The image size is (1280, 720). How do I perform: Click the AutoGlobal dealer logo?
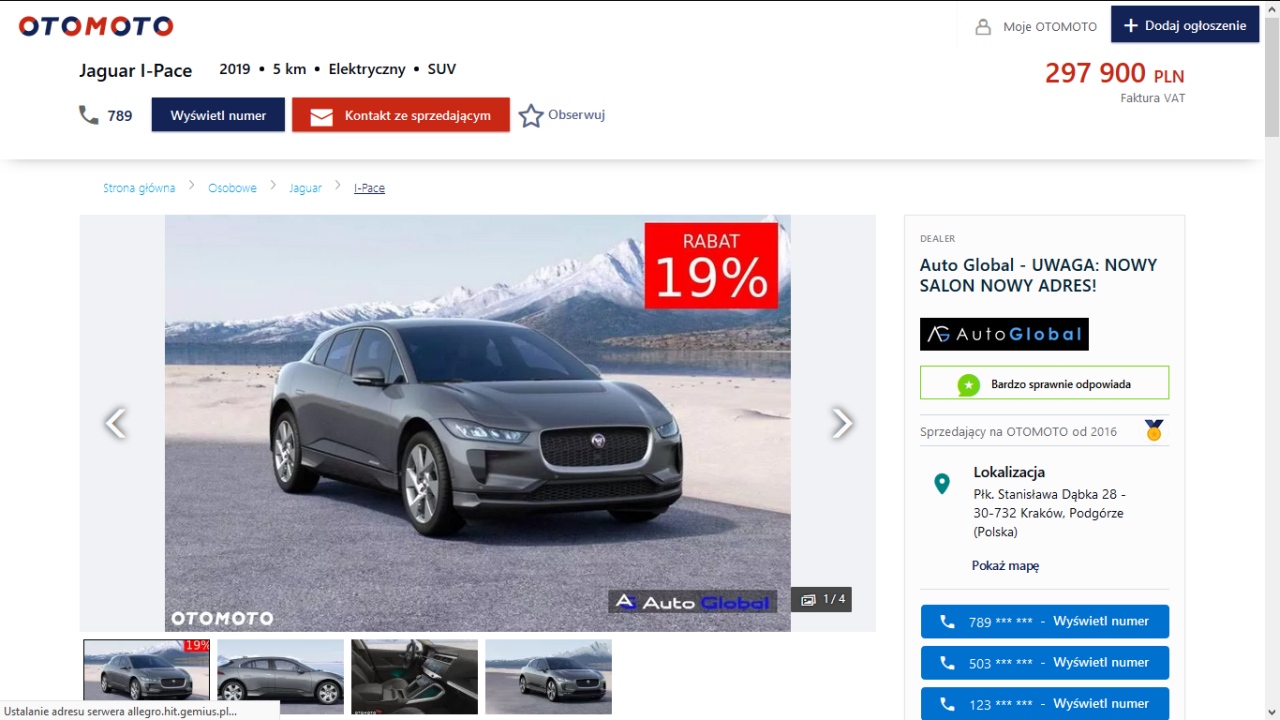click(x=1004, y=334)
